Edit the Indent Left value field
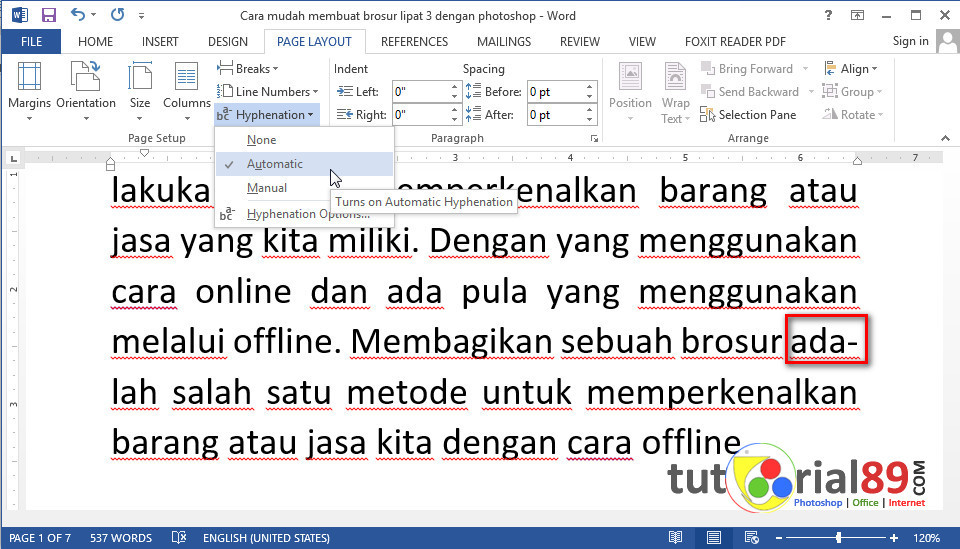Screen dimensions: 960x549 pos(420,92)
